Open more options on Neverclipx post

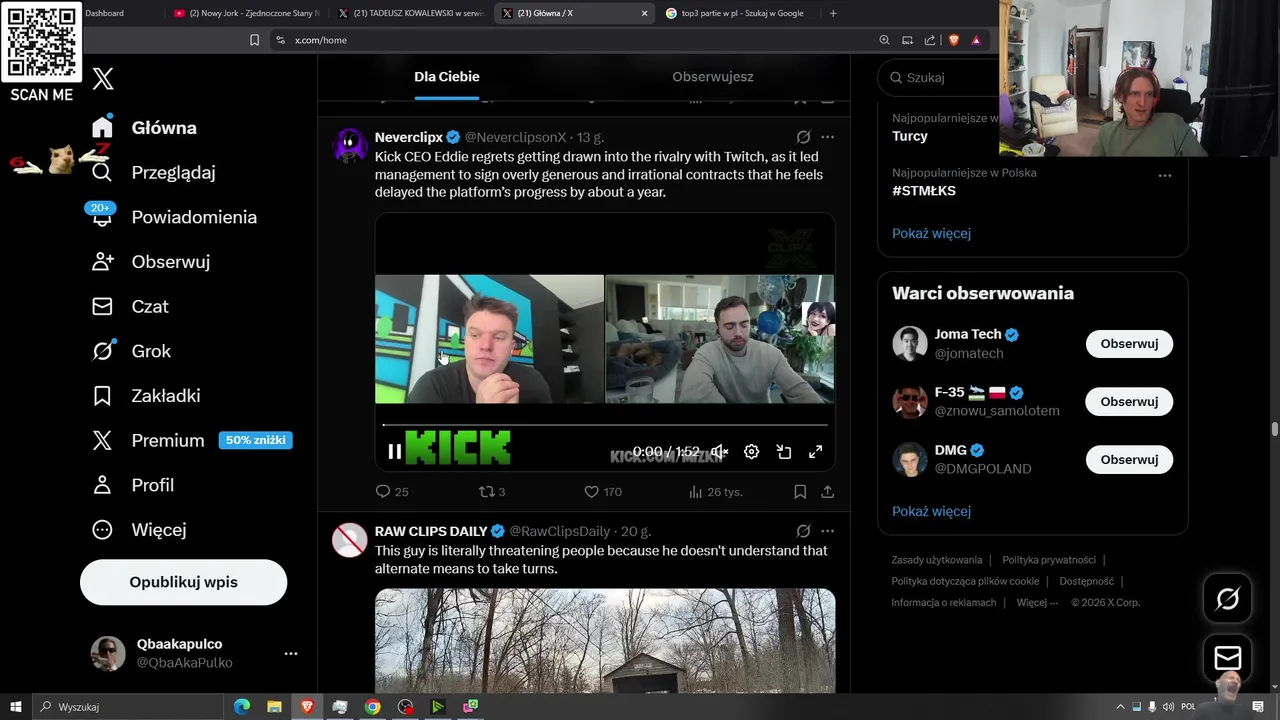pyautogui.click(x=827, y=137)
